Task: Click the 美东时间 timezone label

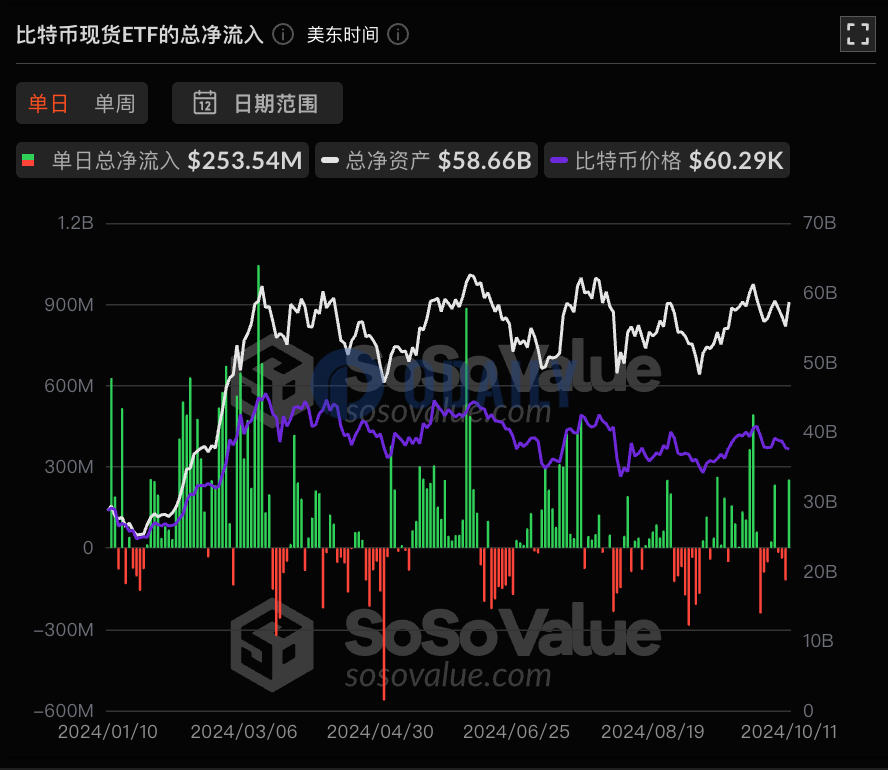Action: coord(342,35)
